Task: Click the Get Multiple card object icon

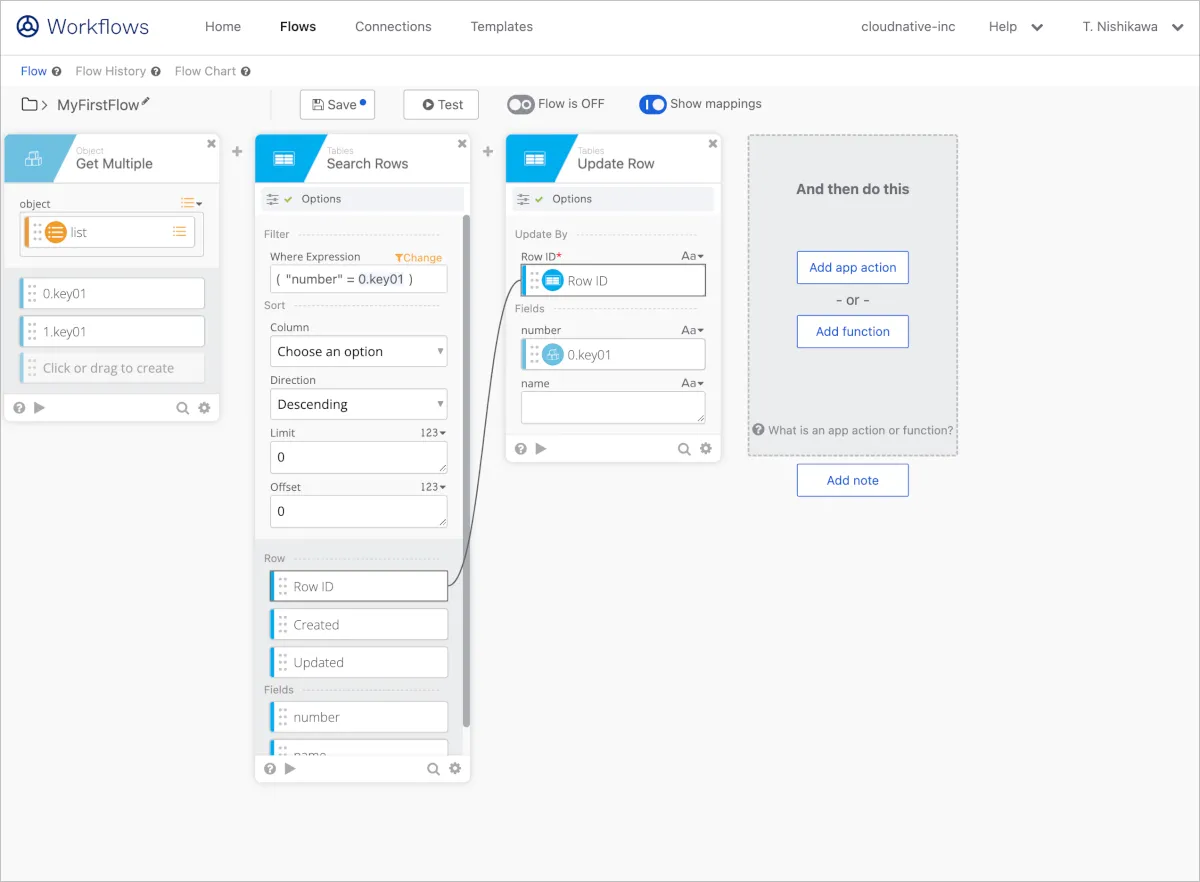Action: (x=33, y=158)
